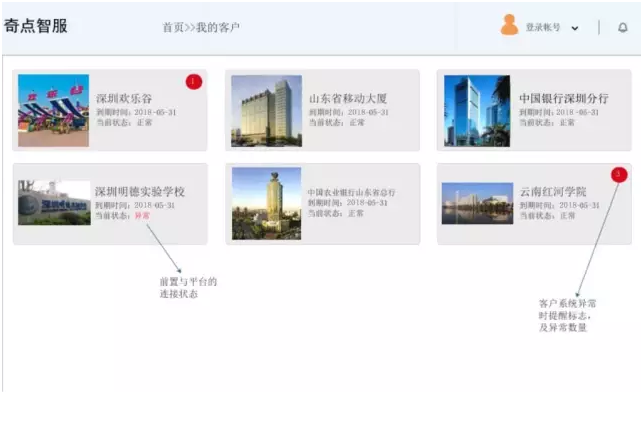The height and width of the screenshot is (426, 641).
Task: Open the red alert badge on 深圳欢乐谷
Action: point(194,82)
